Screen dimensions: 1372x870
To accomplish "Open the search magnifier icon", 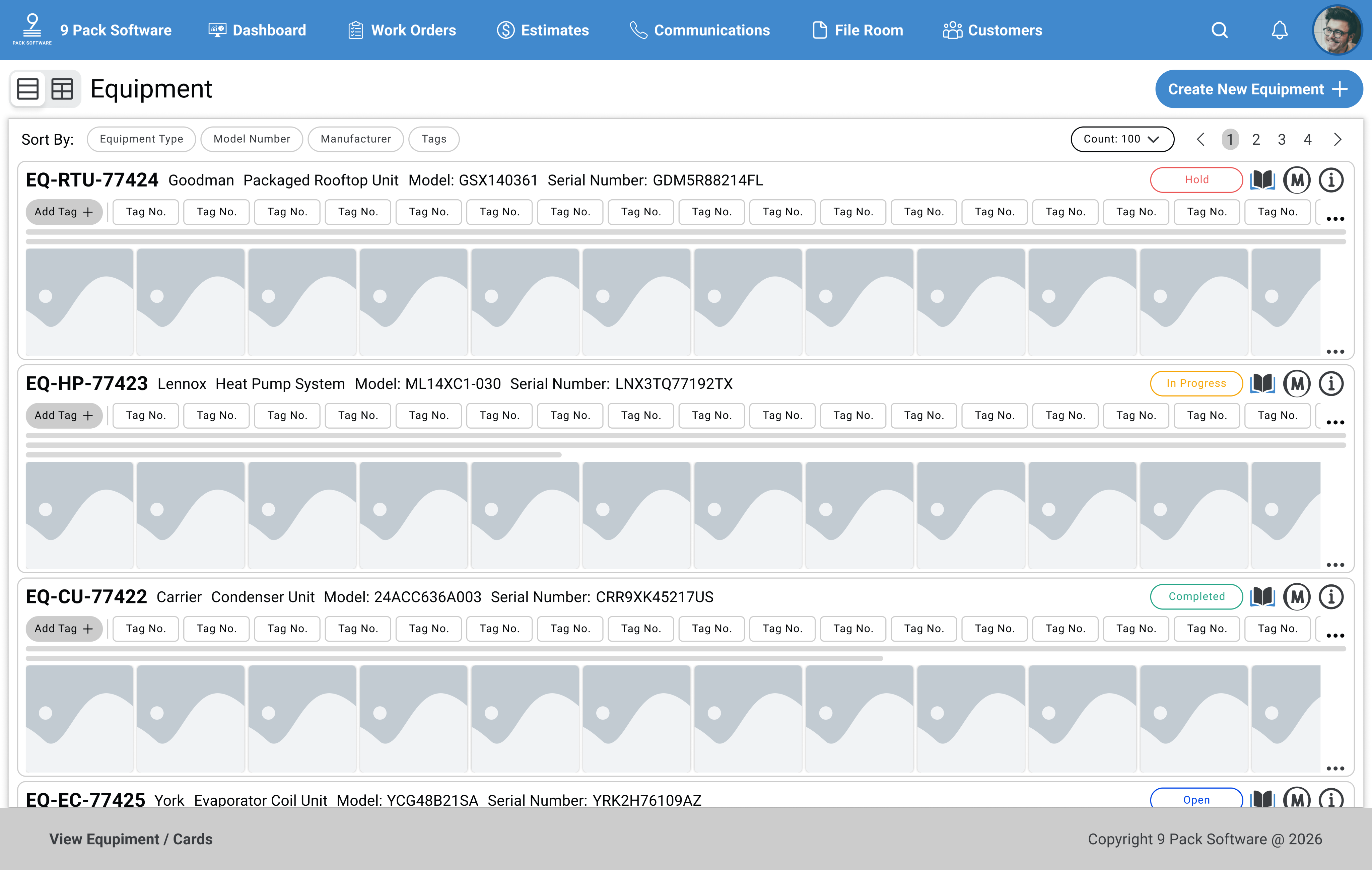I will pos(1219,30).
